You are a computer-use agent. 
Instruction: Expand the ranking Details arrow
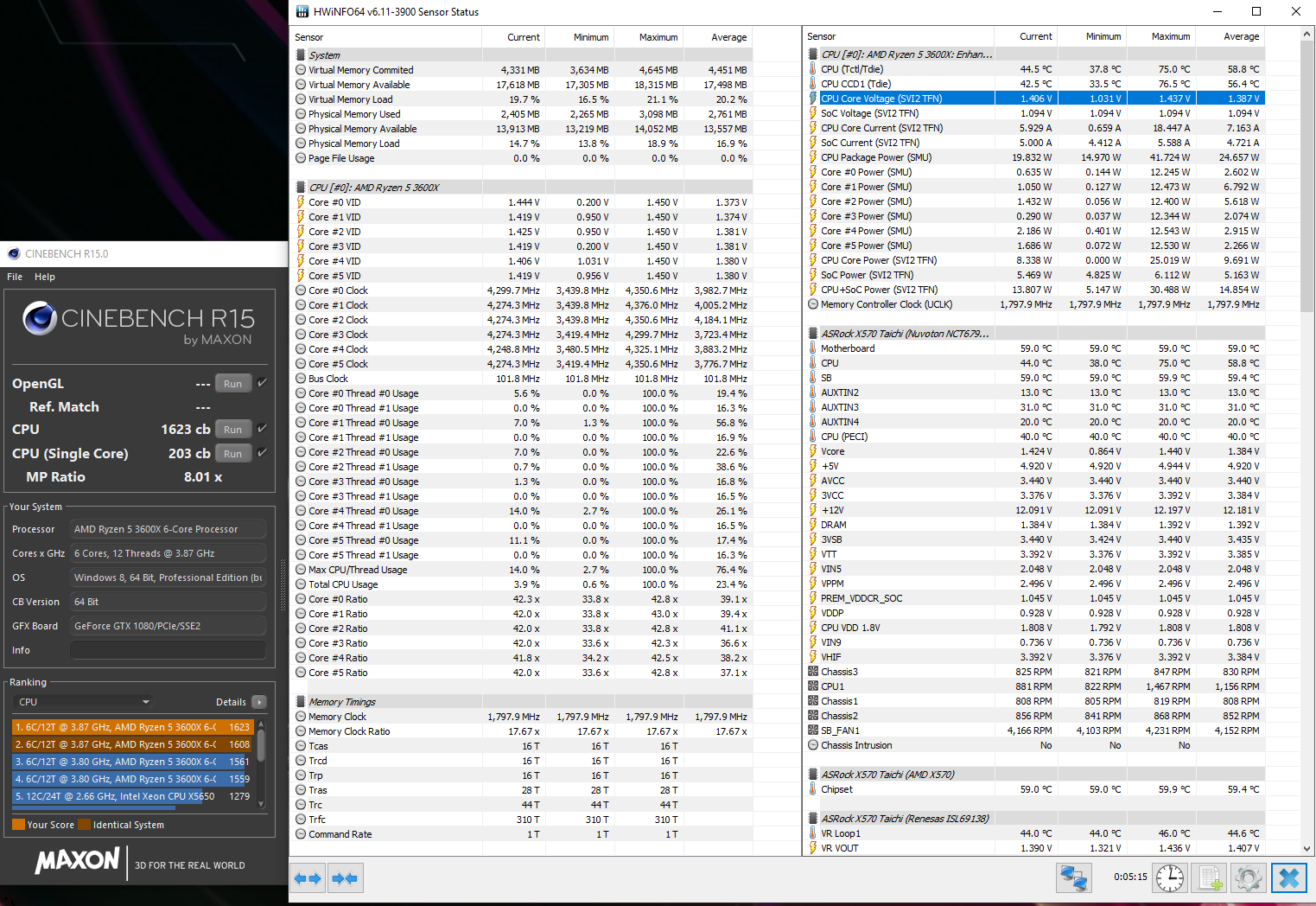(x=259, y=702)
